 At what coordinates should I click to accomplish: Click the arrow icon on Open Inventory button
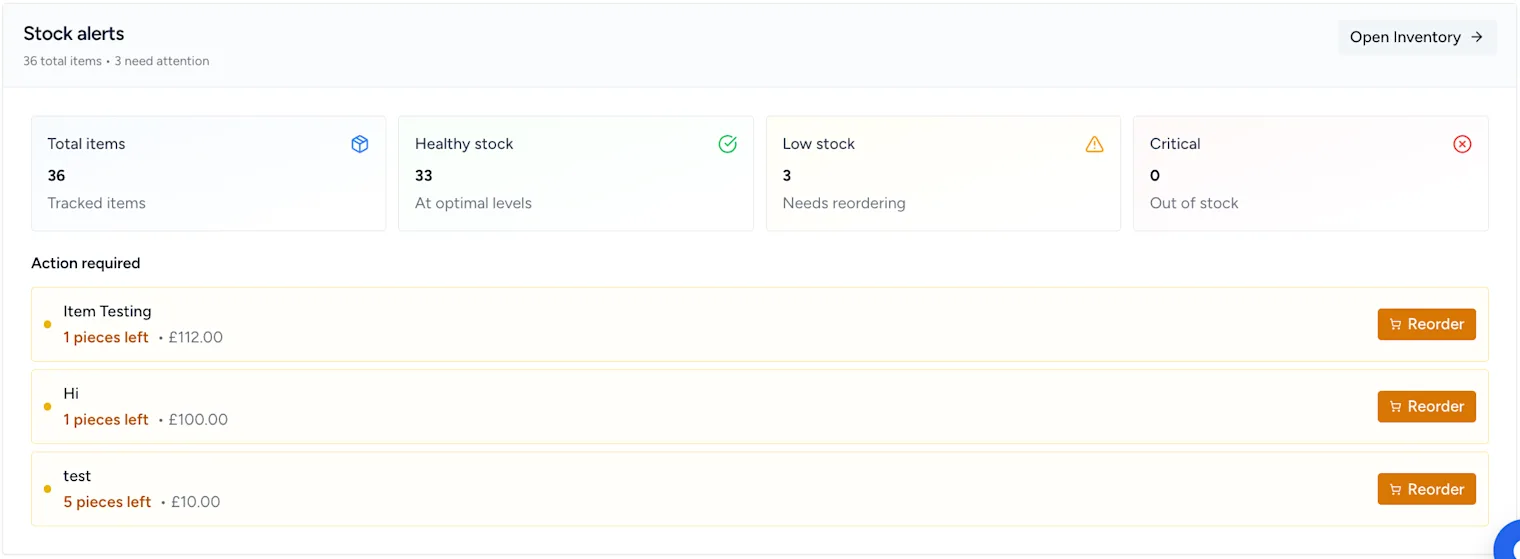tap(1477, 37)
